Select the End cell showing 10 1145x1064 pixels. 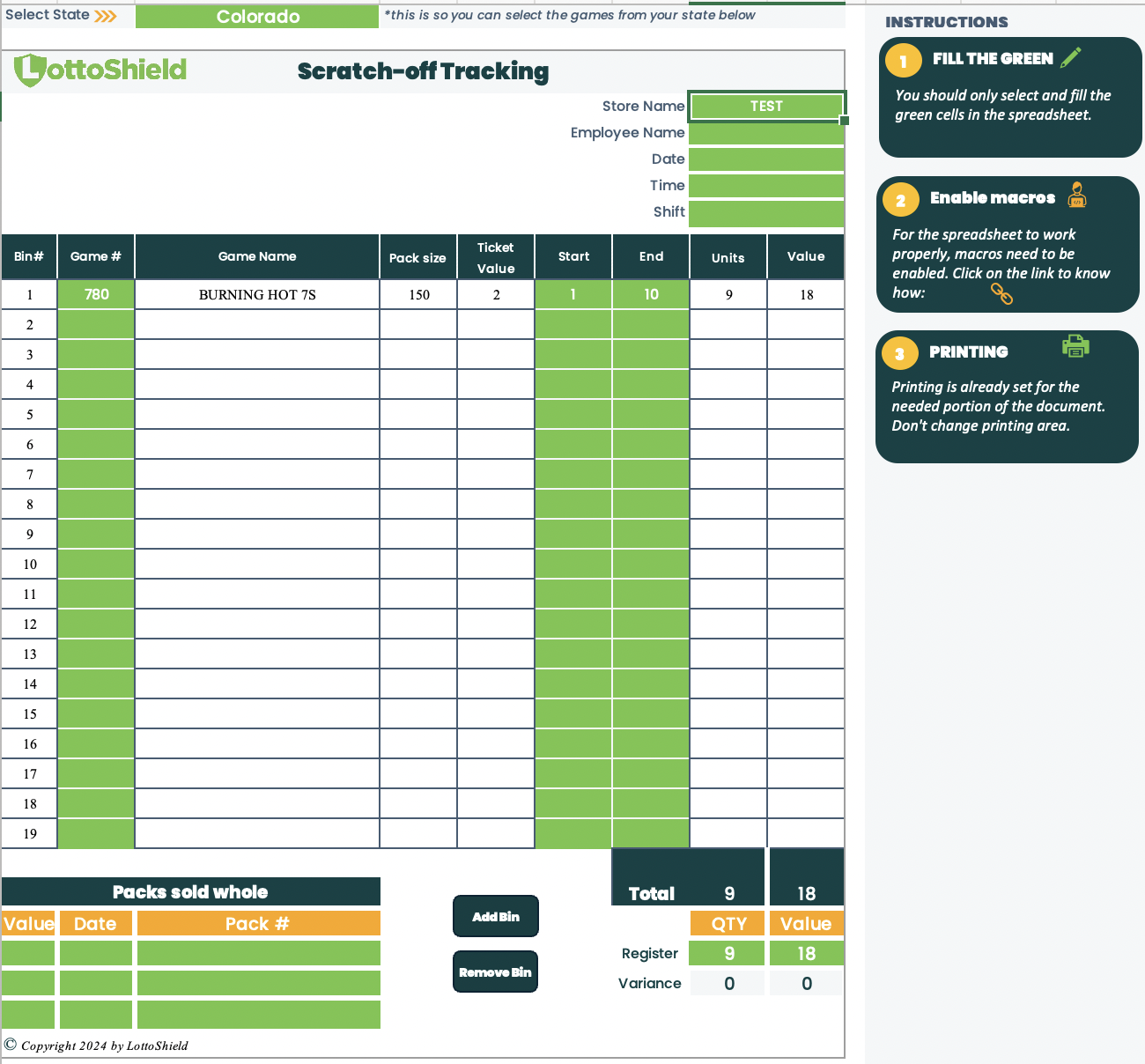coord(651,294)
